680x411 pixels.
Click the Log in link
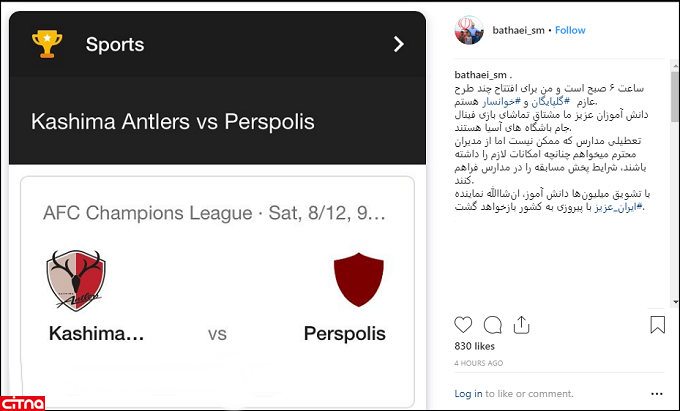tap(468, 394)
